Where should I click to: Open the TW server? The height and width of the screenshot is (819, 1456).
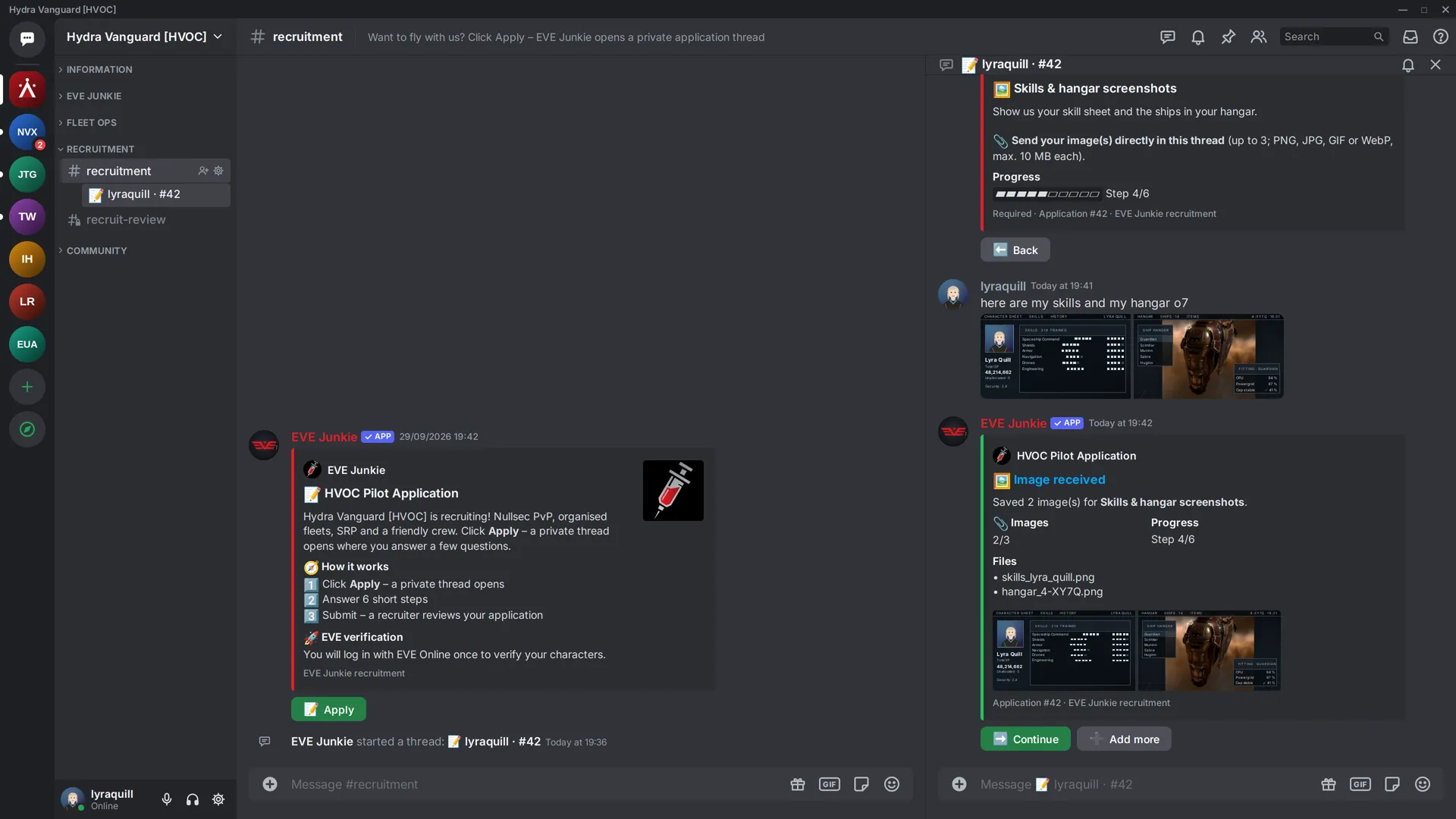click(27, 217)
